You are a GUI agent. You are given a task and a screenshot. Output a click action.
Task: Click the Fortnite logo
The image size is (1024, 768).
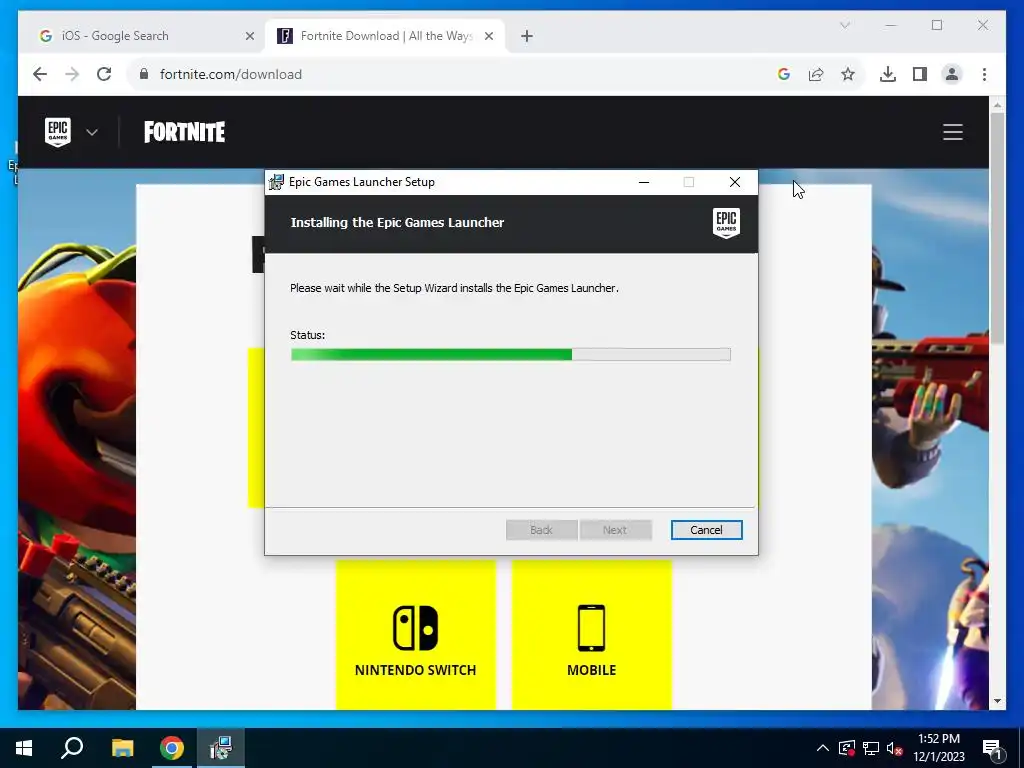click(x=185, y=132)
